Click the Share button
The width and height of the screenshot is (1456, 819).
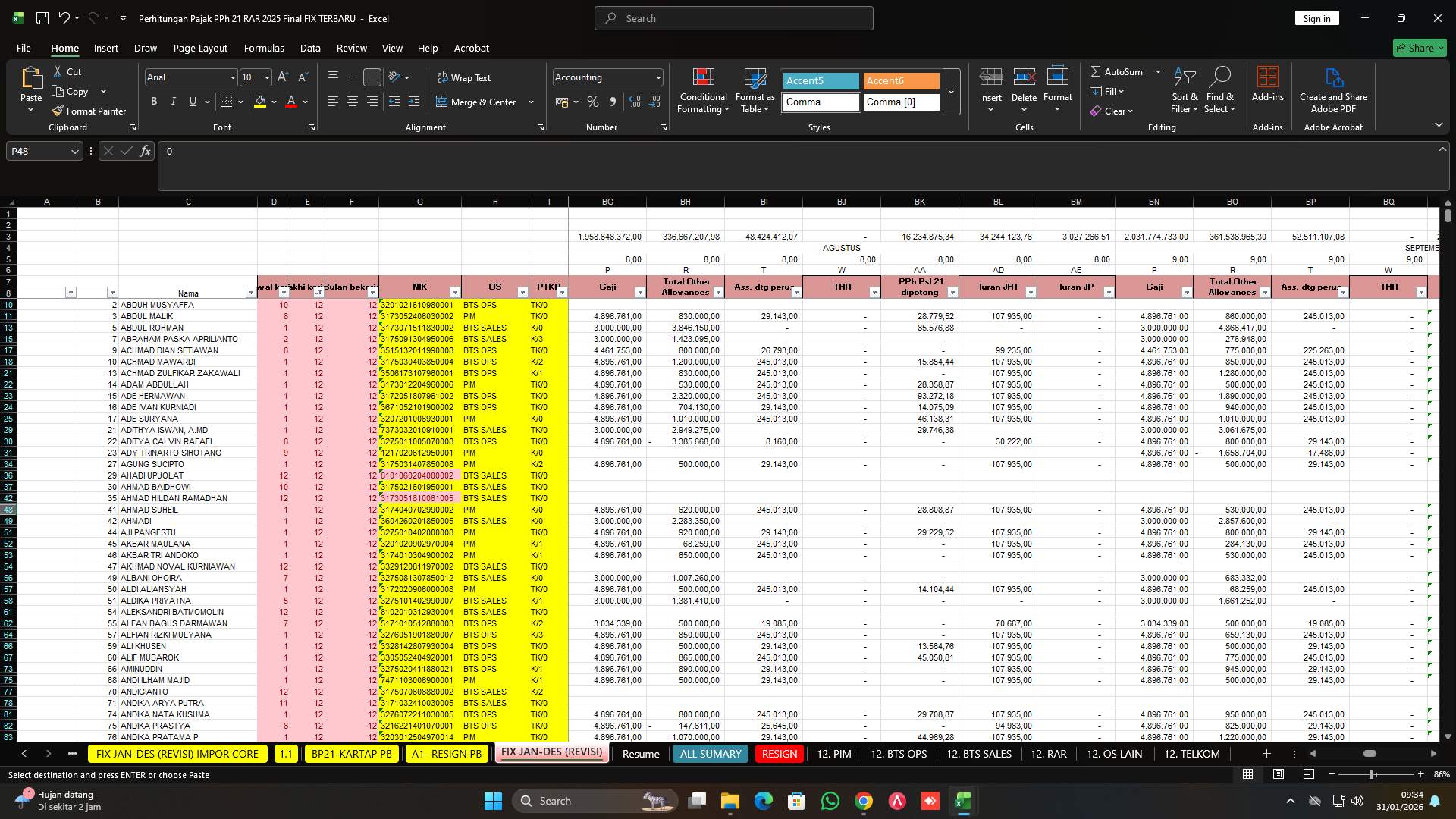(1418, 47)
